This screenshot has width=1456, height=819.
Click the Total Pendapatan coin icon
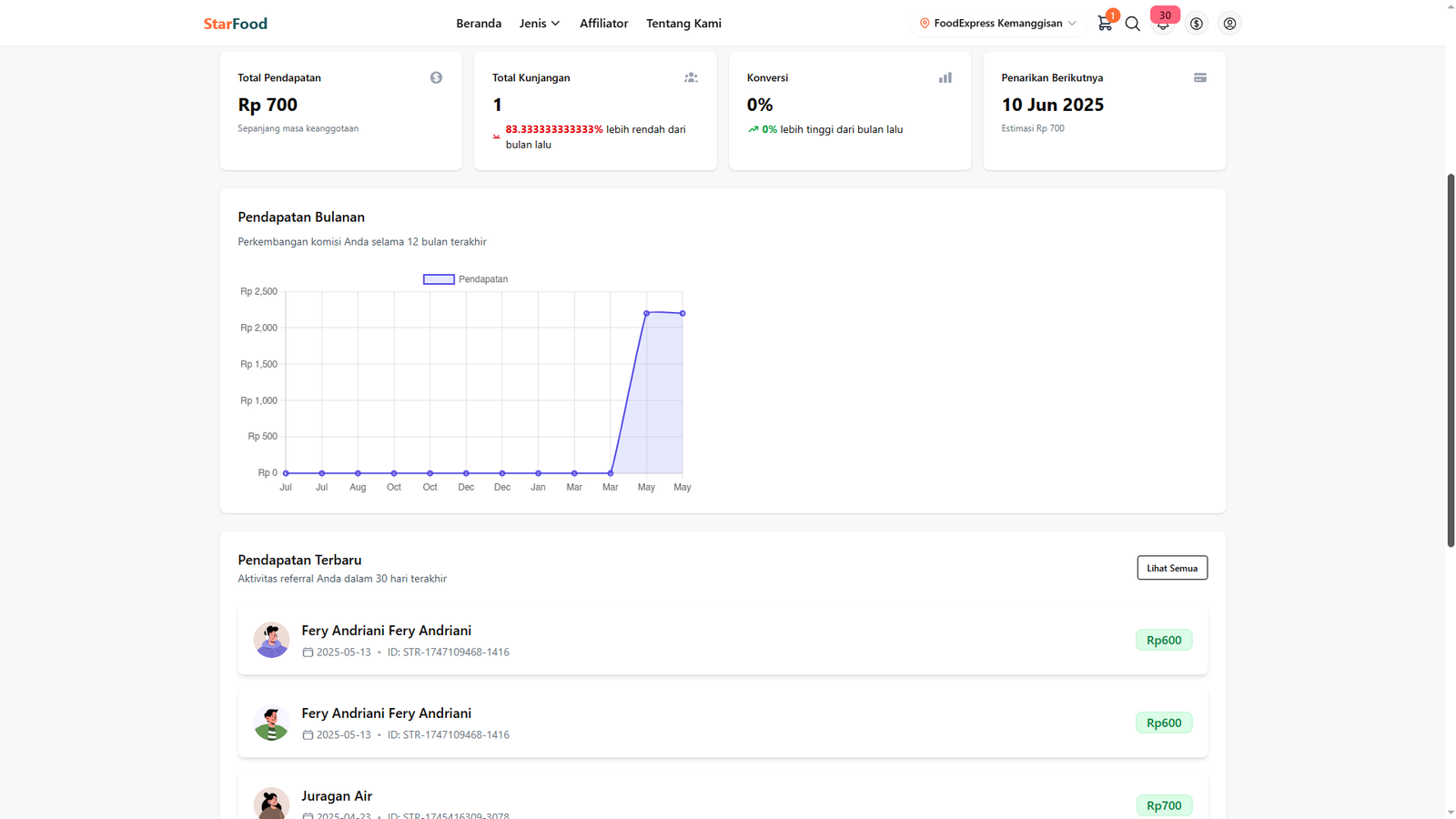436,78
